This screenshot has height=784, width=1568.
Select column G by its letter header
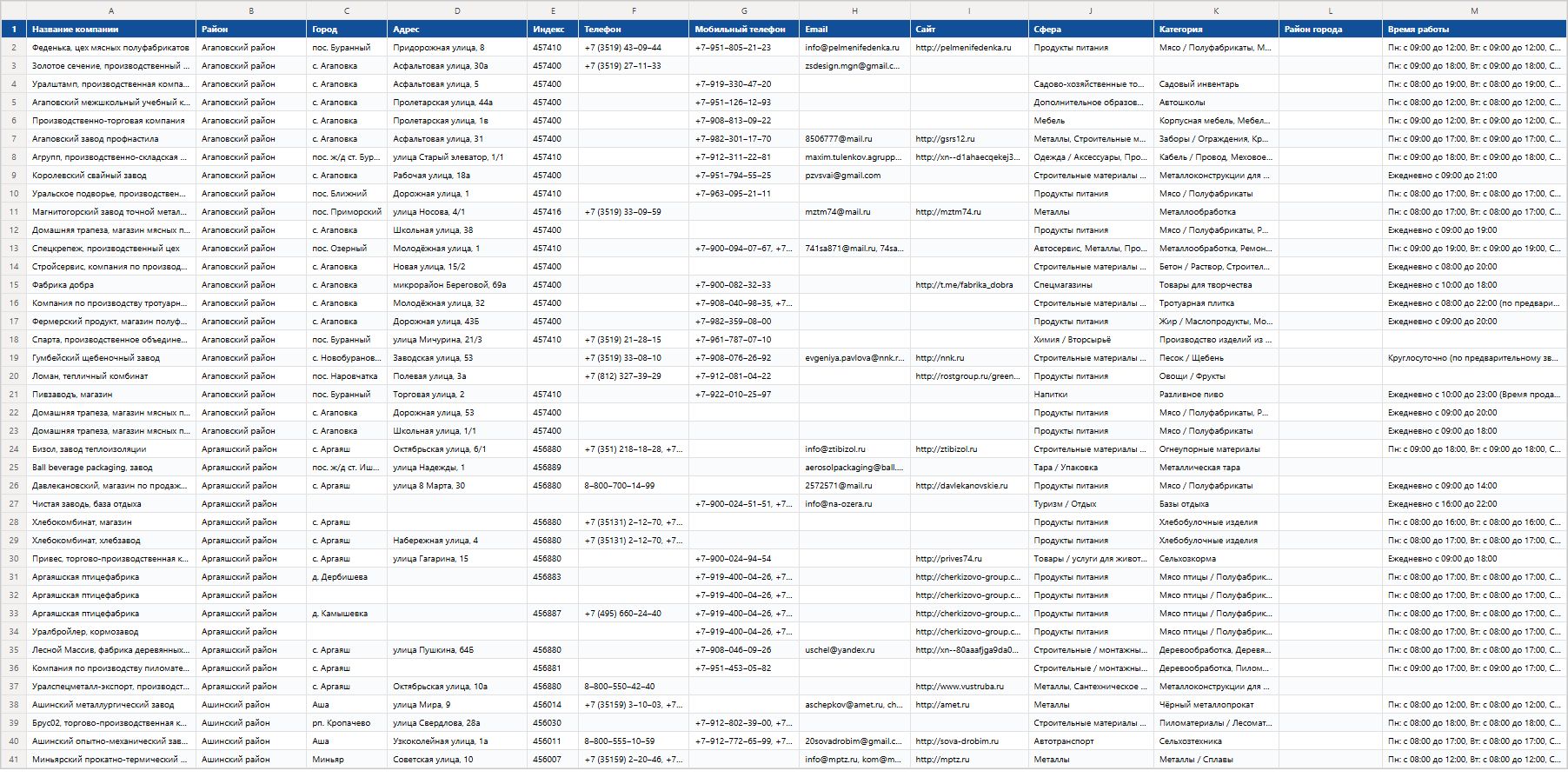pyautogui.click(x=744, y=10)
